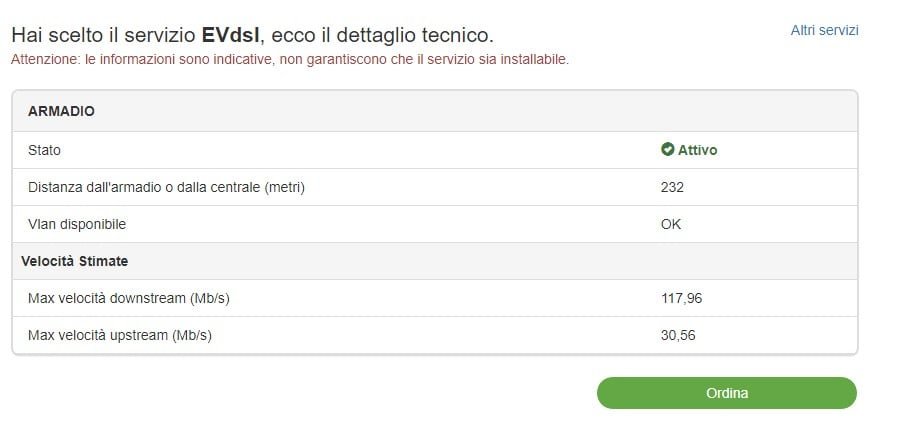Screen dimensions: 918x429
Task: Click the heading text Hai scelto il servizio
Action: (x=103, y=35)
